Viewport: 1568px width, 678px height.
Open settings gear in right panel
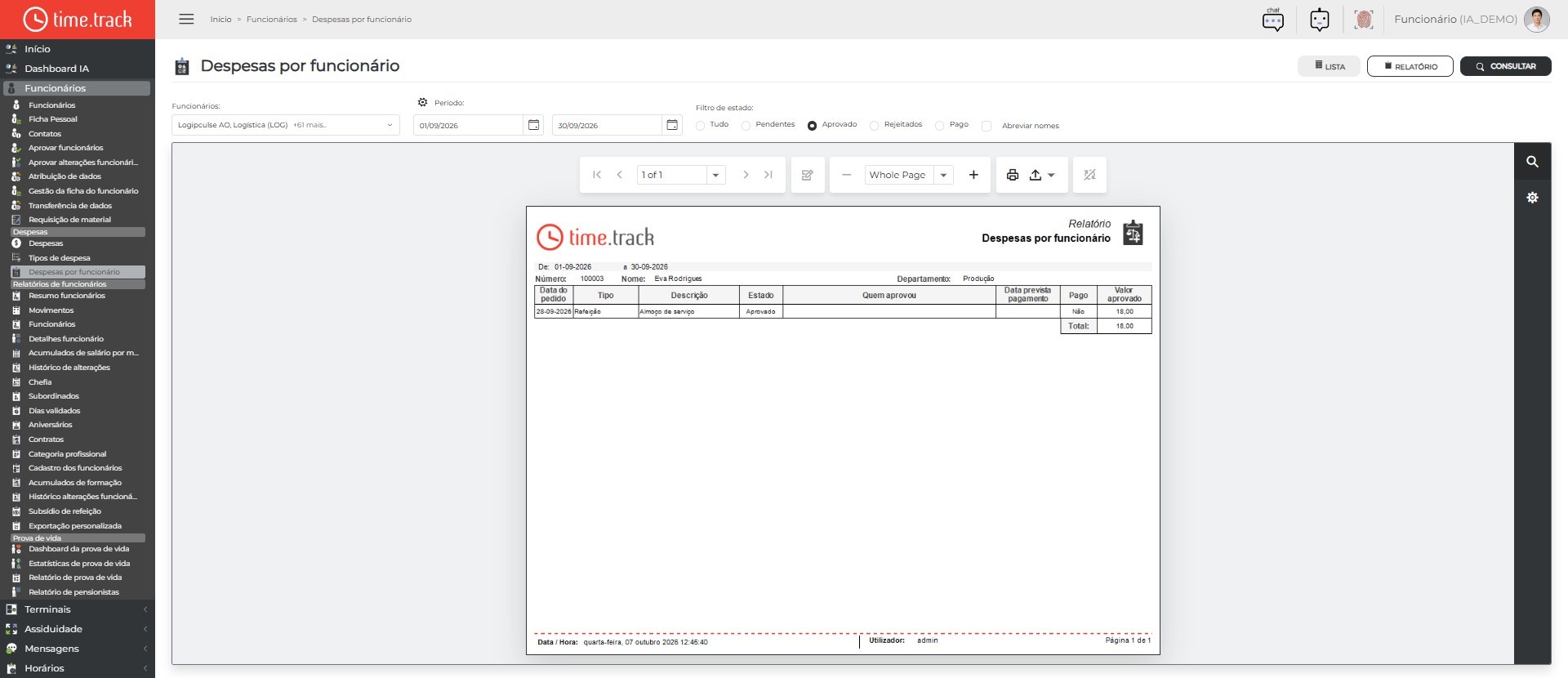click(1532, 198)
